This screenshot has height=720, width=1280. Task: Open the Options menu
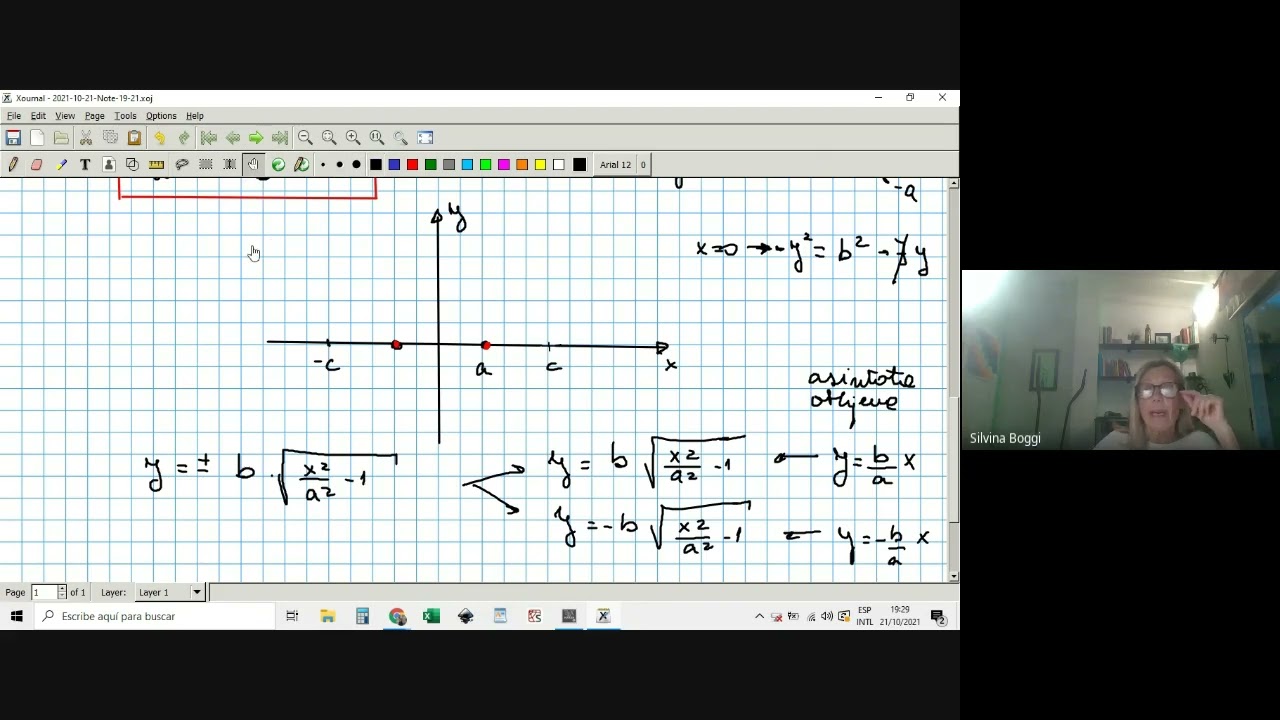161,116
